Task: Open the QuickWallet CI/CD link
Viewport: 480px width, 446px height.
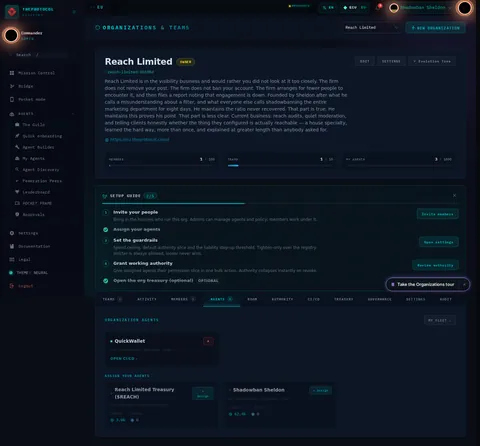Action: tap(123, 359)
